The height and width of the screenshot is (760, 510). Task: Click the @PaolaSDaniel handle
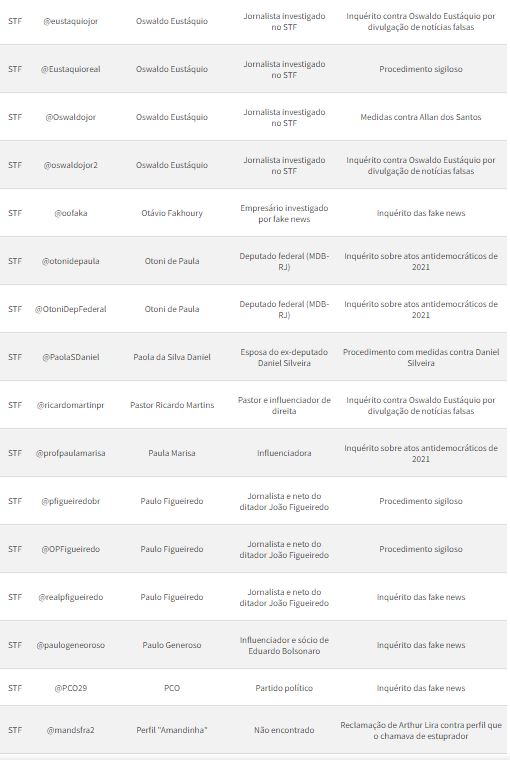71,357
